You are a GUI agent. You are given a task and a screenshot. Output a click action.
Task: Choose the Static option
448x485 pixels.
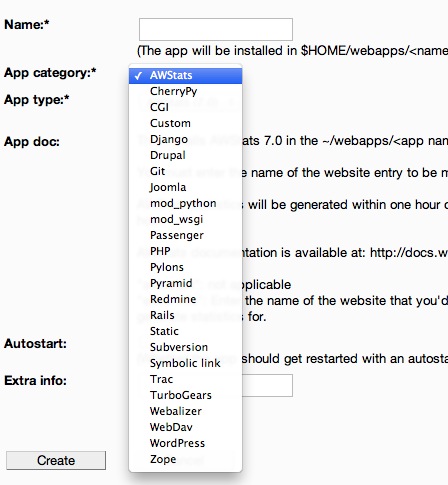click(185, 331)
